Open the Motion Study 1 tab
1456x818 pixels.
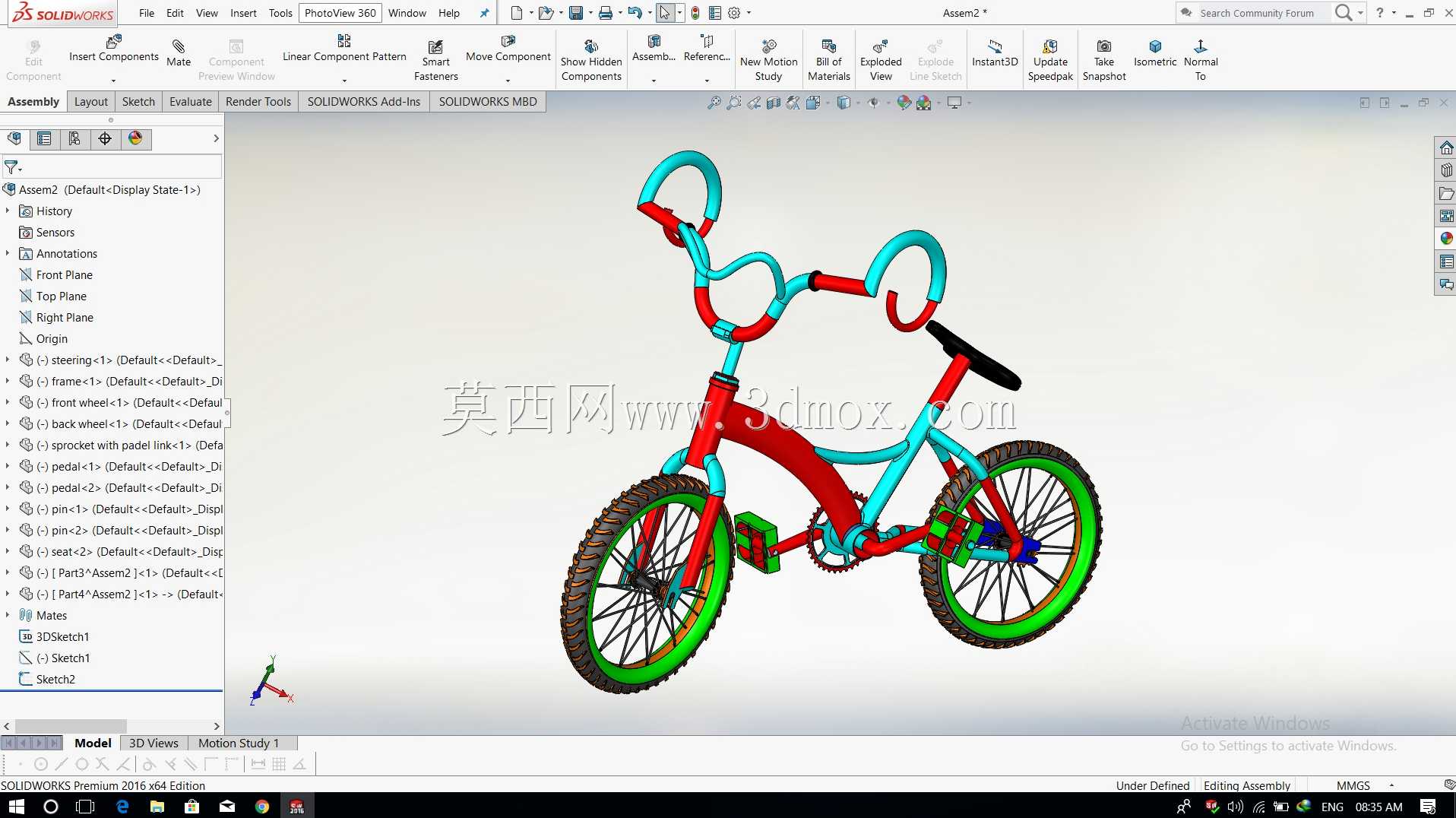pyautogui.click(x=239, y=743)
